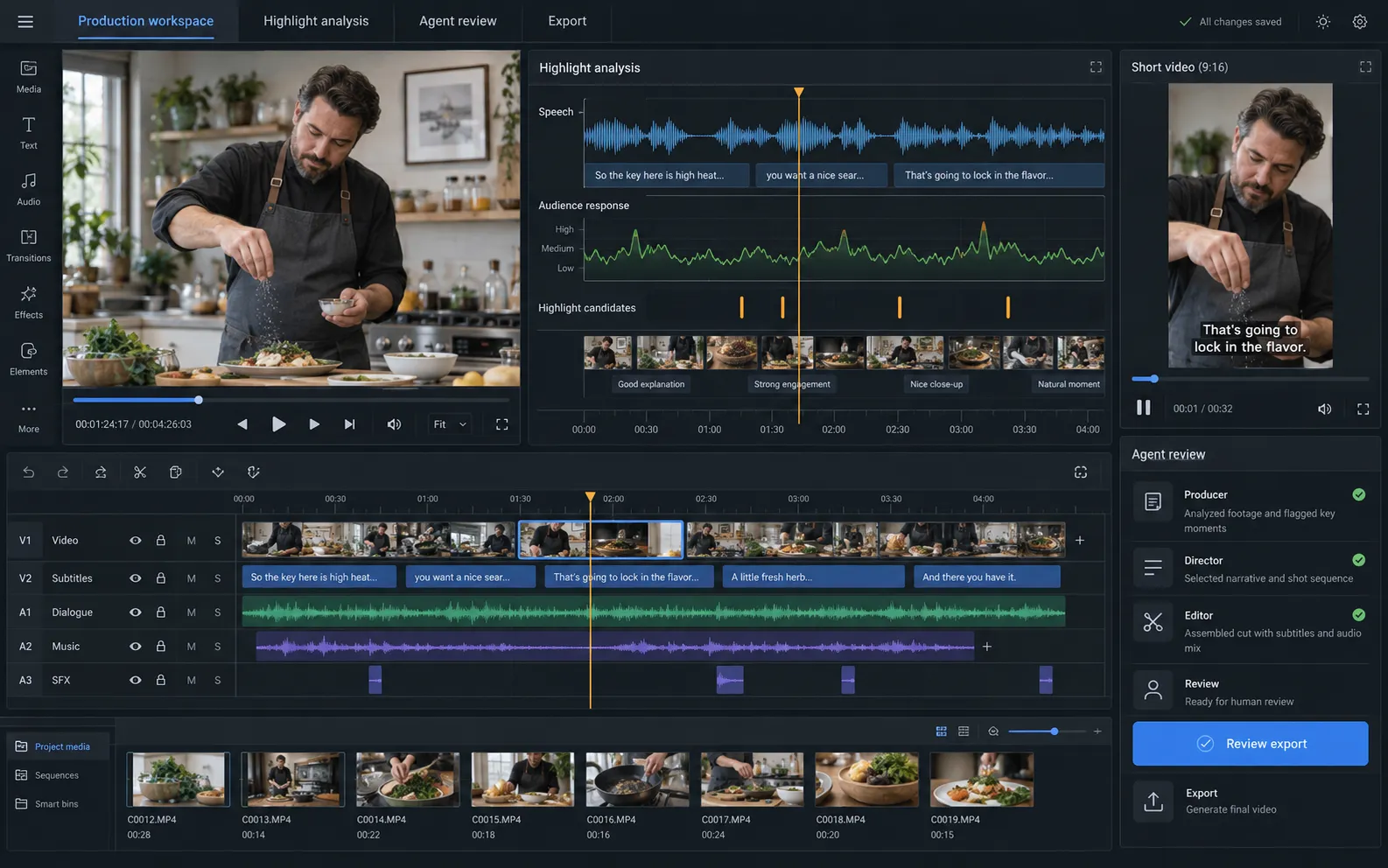The height and width of the screenshot is (868, 1388).
Task: Open the Export tab
Action: pyautogui.click(x=567, y=21)
